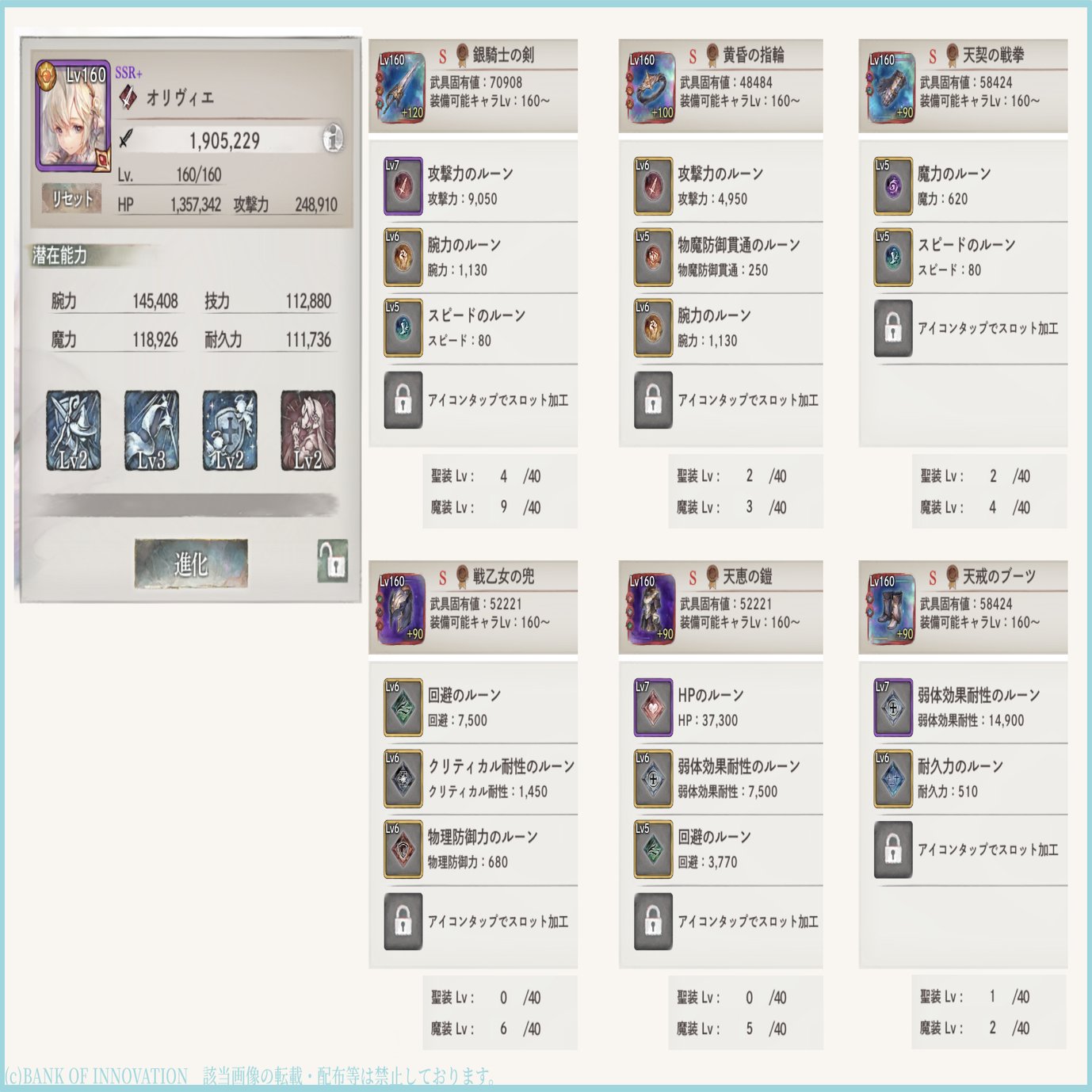
Task: Select the Lv5 魔力のルーン rune icon
Action: pos(893,186)
